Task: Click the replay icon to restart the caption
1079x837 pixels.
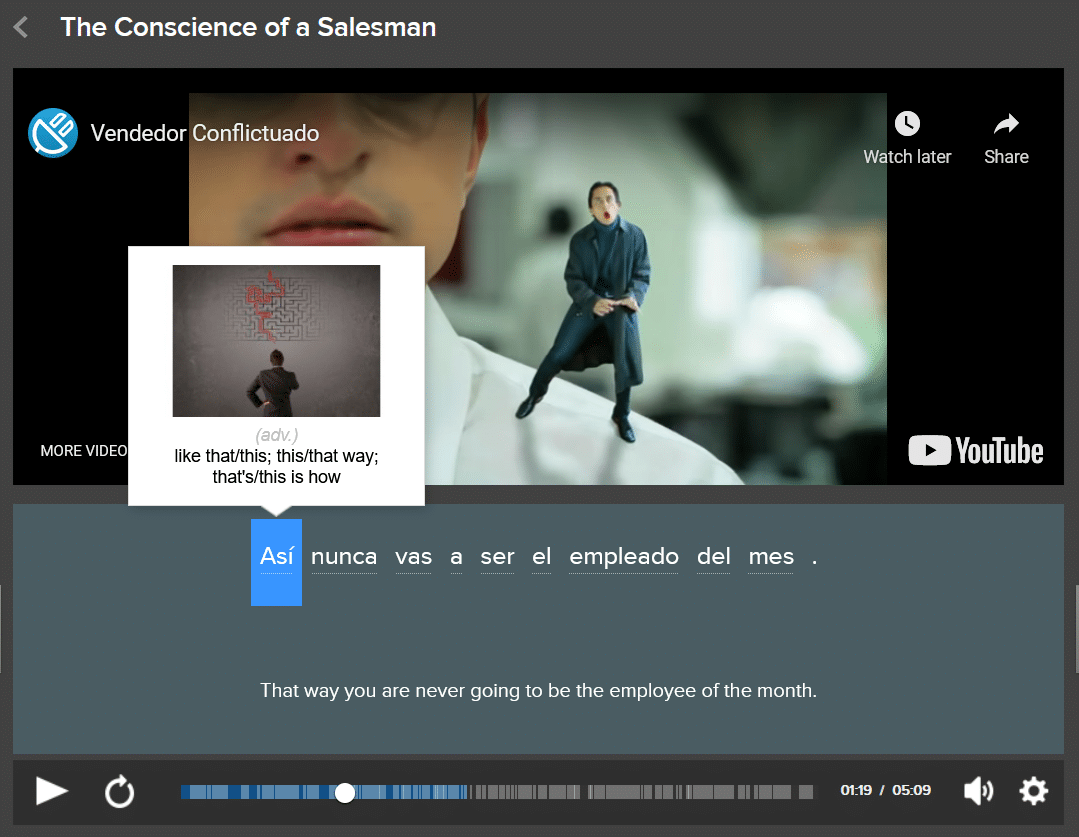Action: click(x=119, y=791)
